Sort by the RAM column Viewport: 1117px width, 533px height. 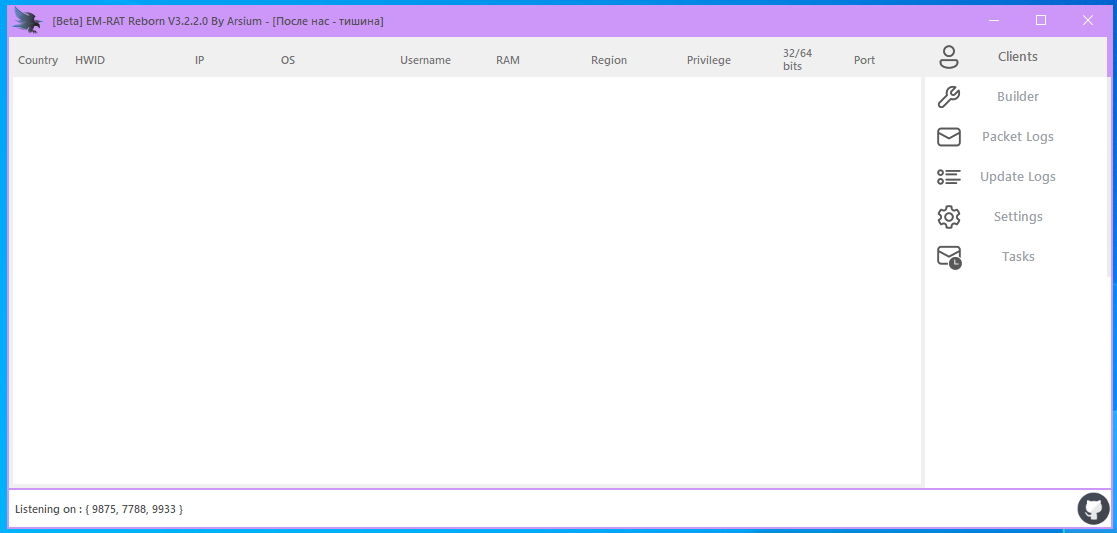pos(508,60)
